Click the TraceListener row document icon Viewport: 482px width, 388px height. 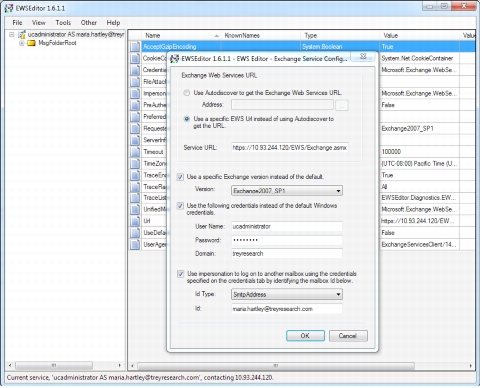pos(135,198)
